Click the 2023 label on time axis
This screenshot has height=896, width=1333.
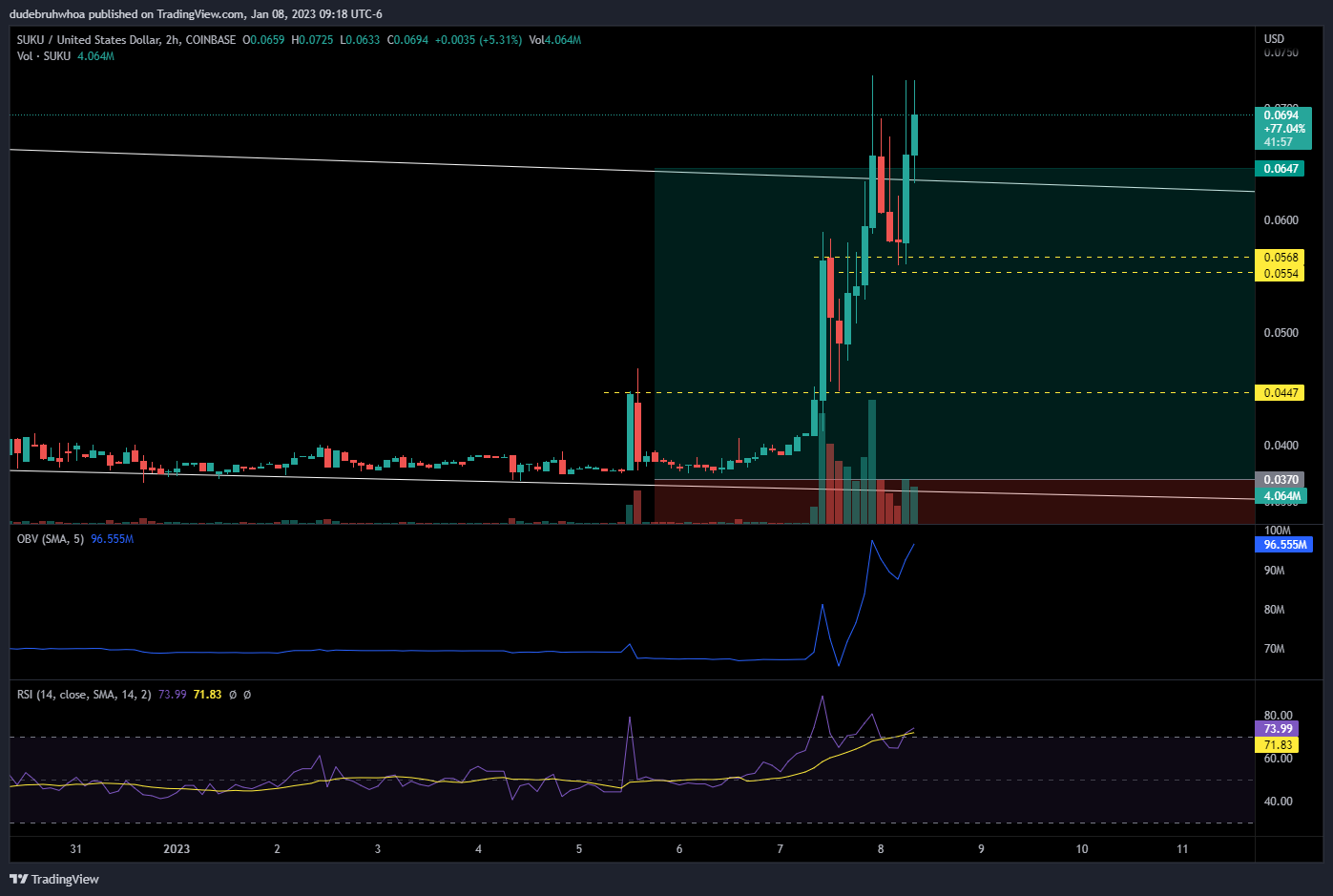(x=177, y=849)
